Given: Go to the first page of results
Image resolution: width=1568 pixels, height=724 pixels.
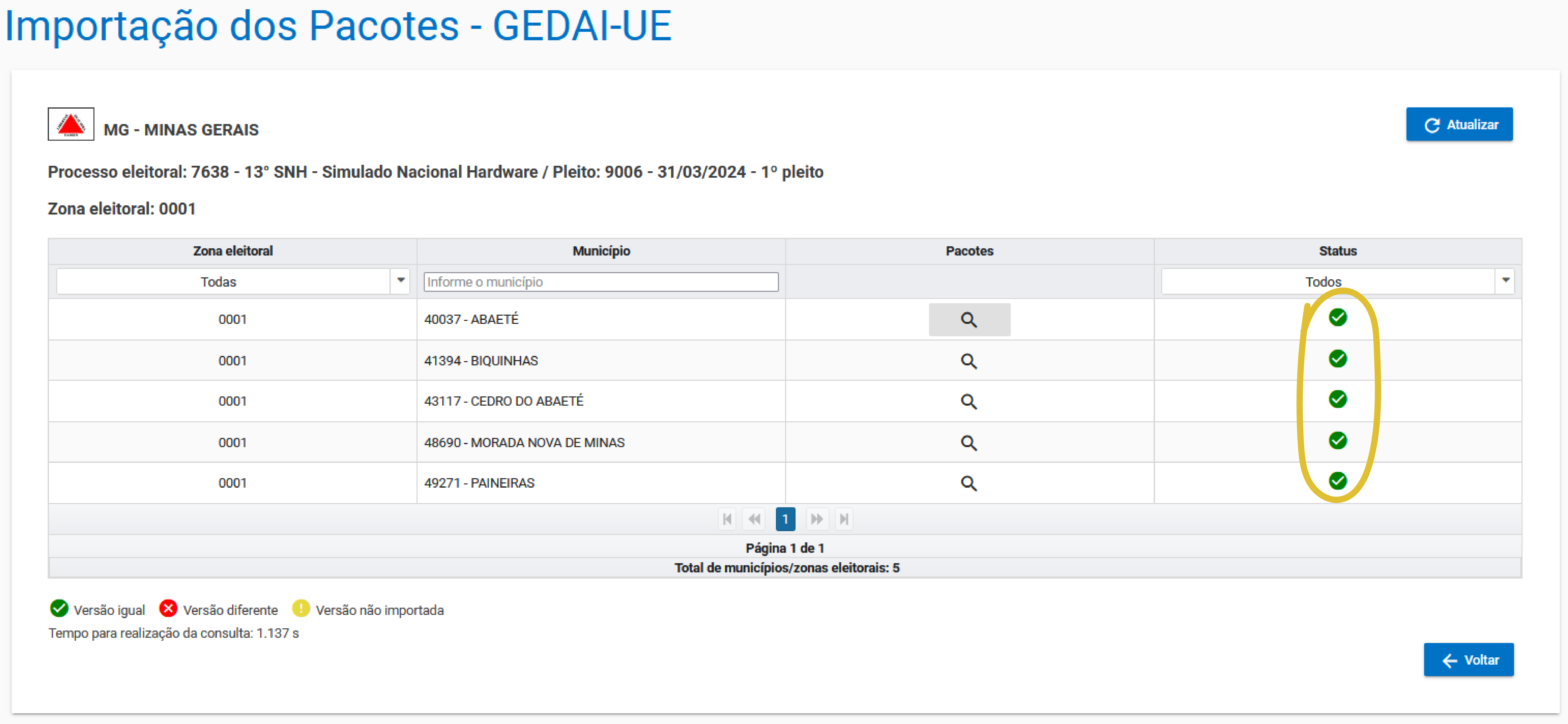Looking at the screenshot, I should tap(727, 519).
